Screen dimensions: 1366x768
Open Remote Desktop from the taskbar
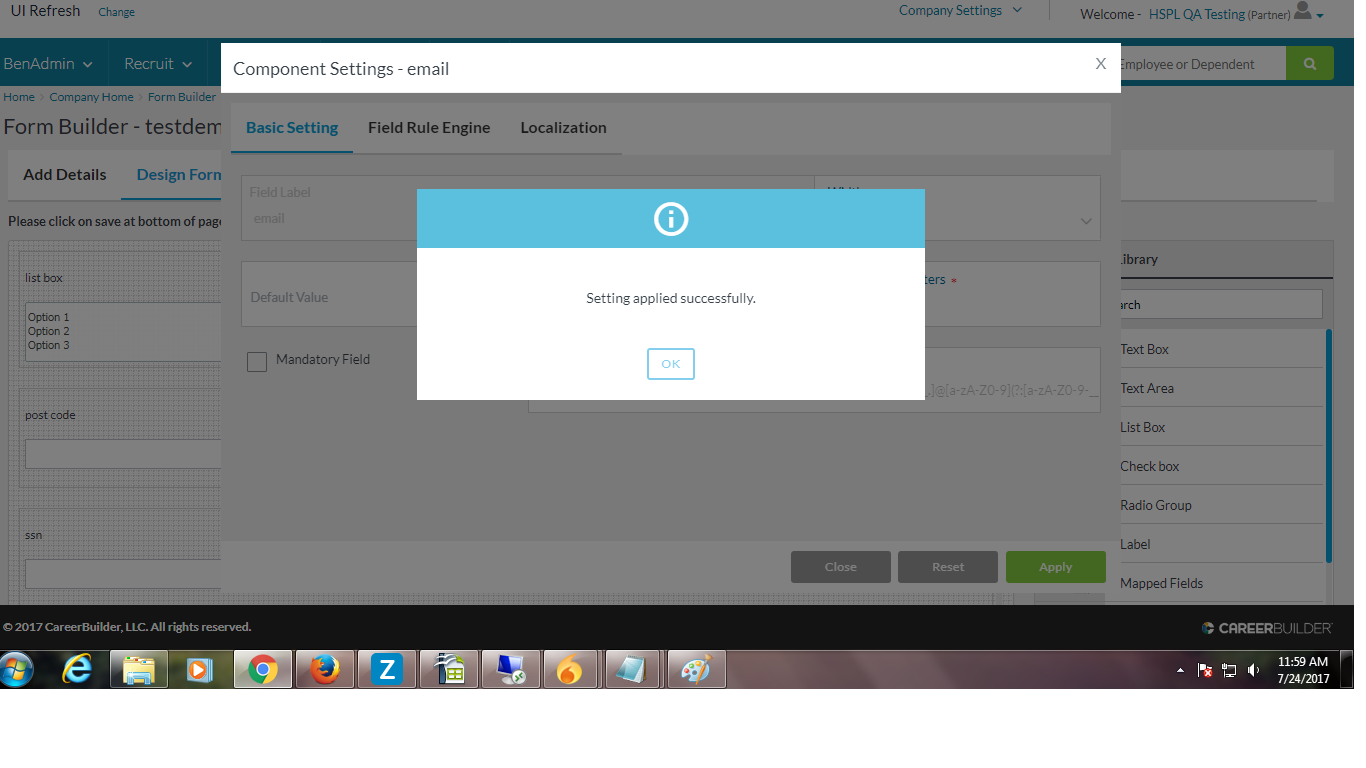click(x=510, y=670)
